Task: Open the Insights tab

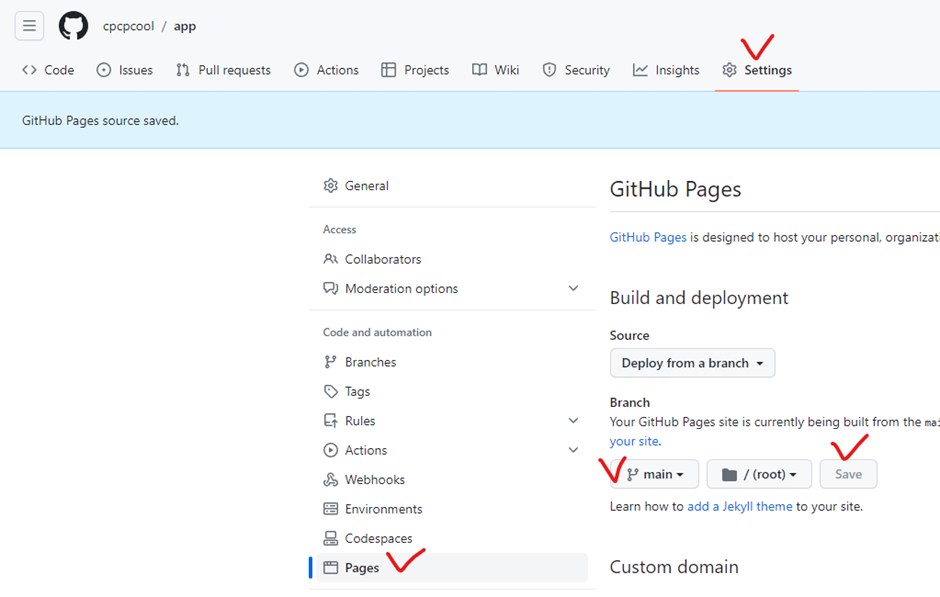Action: (x=666, y=70)
